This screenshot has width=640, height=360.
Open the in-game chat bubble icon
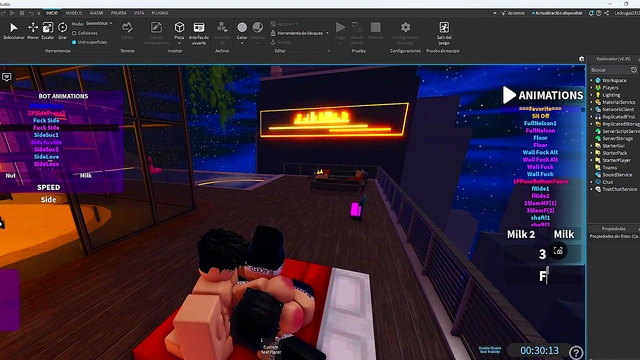(7, 77)
